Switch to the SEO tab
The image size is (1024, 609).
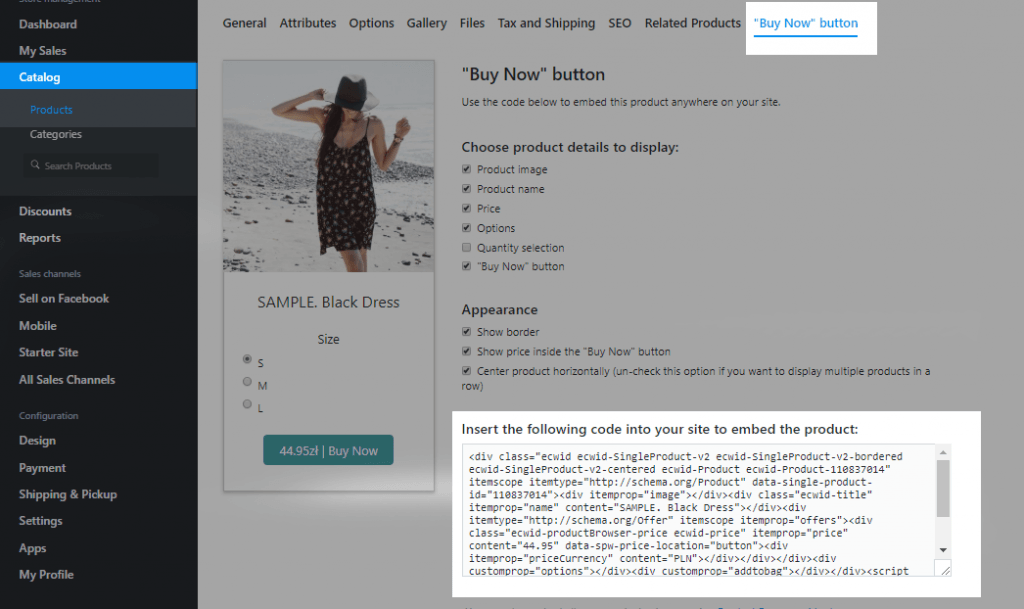coord(620,23)
